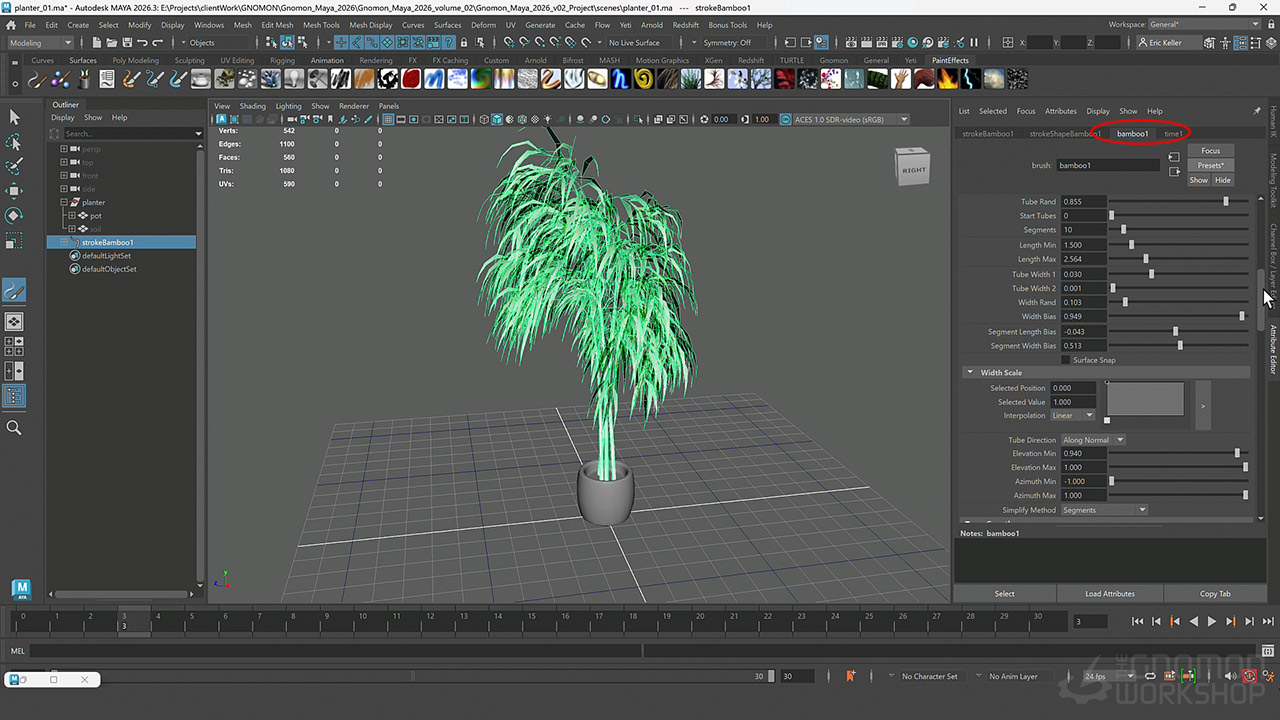Click the ViewCube RIGHT face
The image size is (1280, 720).
point(913,170)
